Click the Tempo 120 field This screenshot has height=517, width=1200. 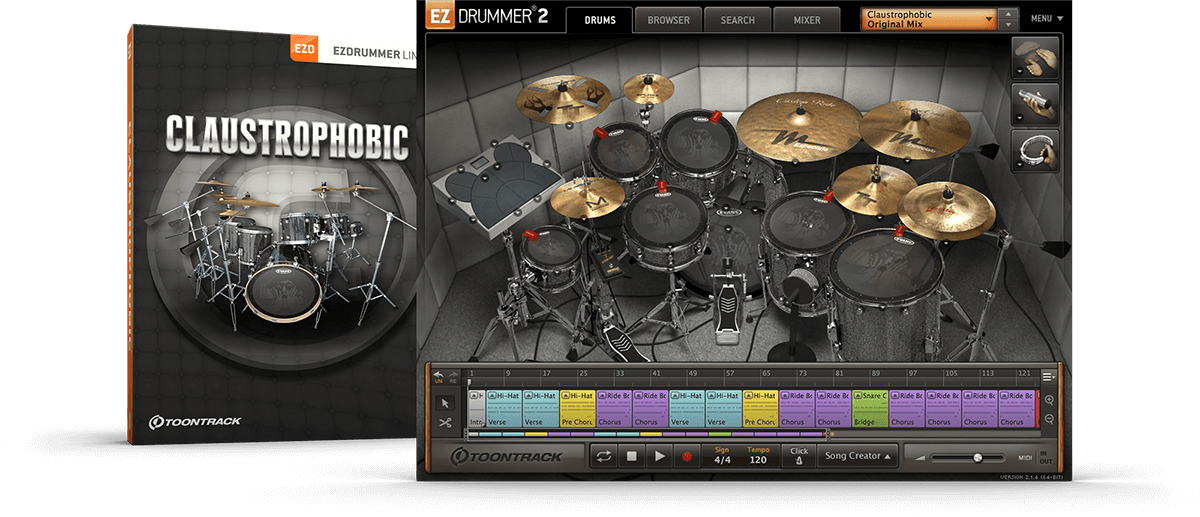(760, 456)
